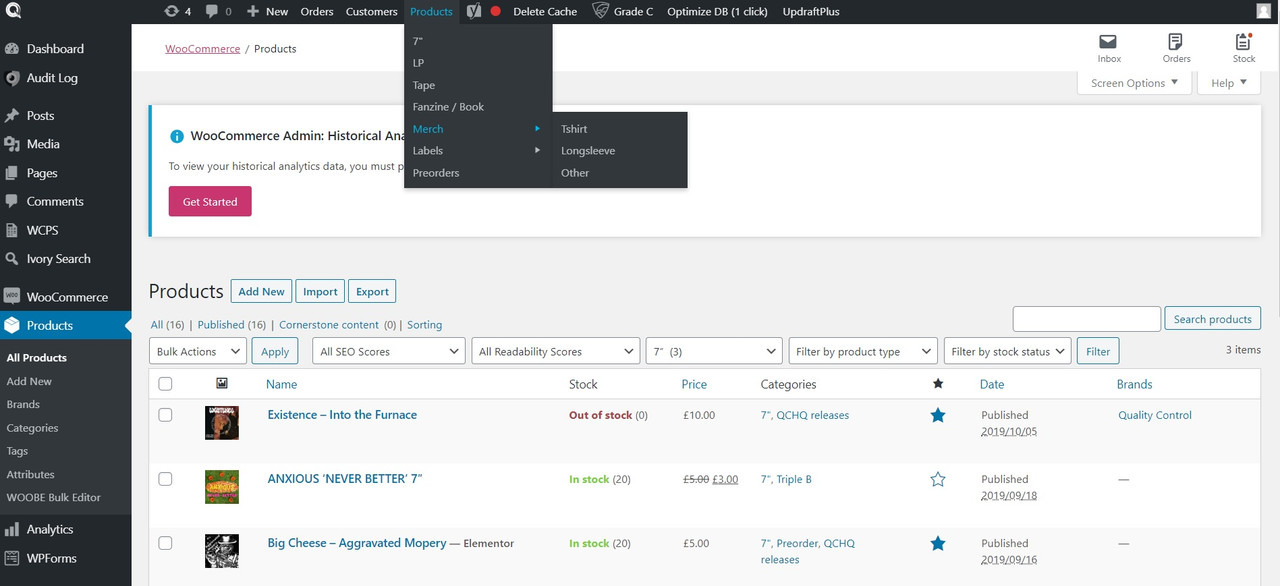Image resolution: width=1280 pixels, height=586 pixels.
Task: Click Apply for bulk actions
Action: (x=275, y=351)
